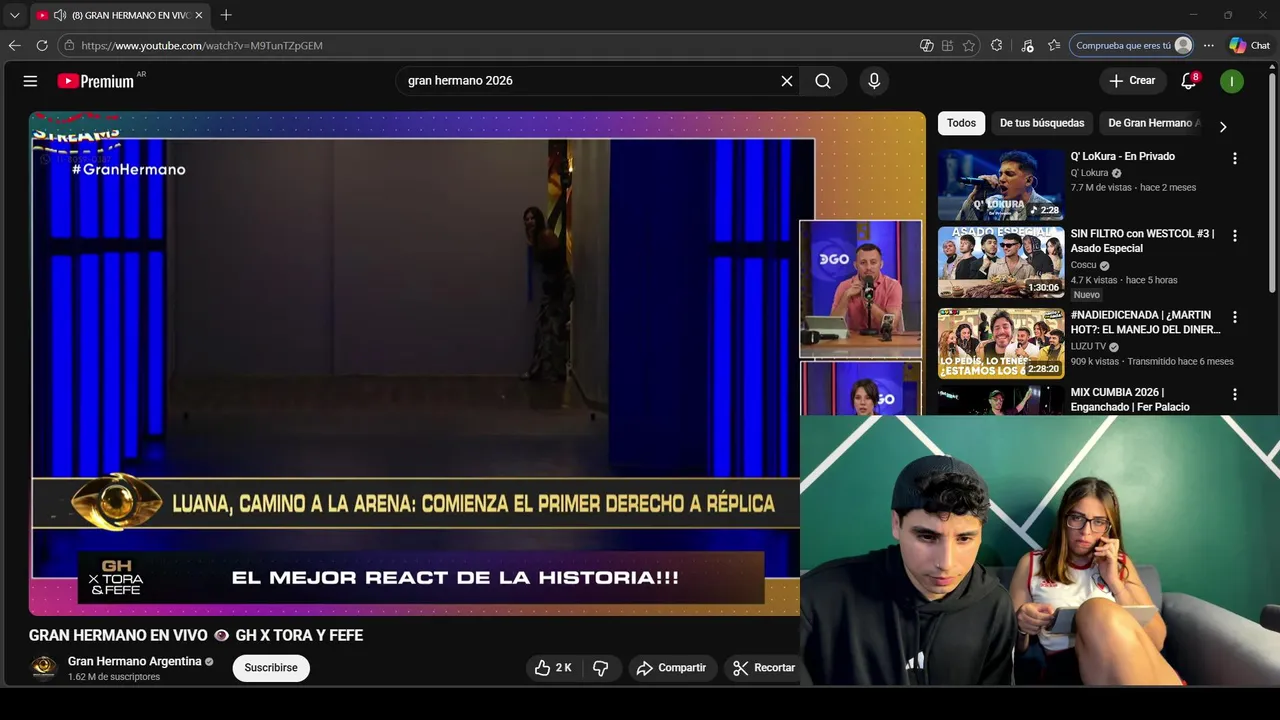
Task: Click the Copilot page icon in address bar
Action: (926, 45)
